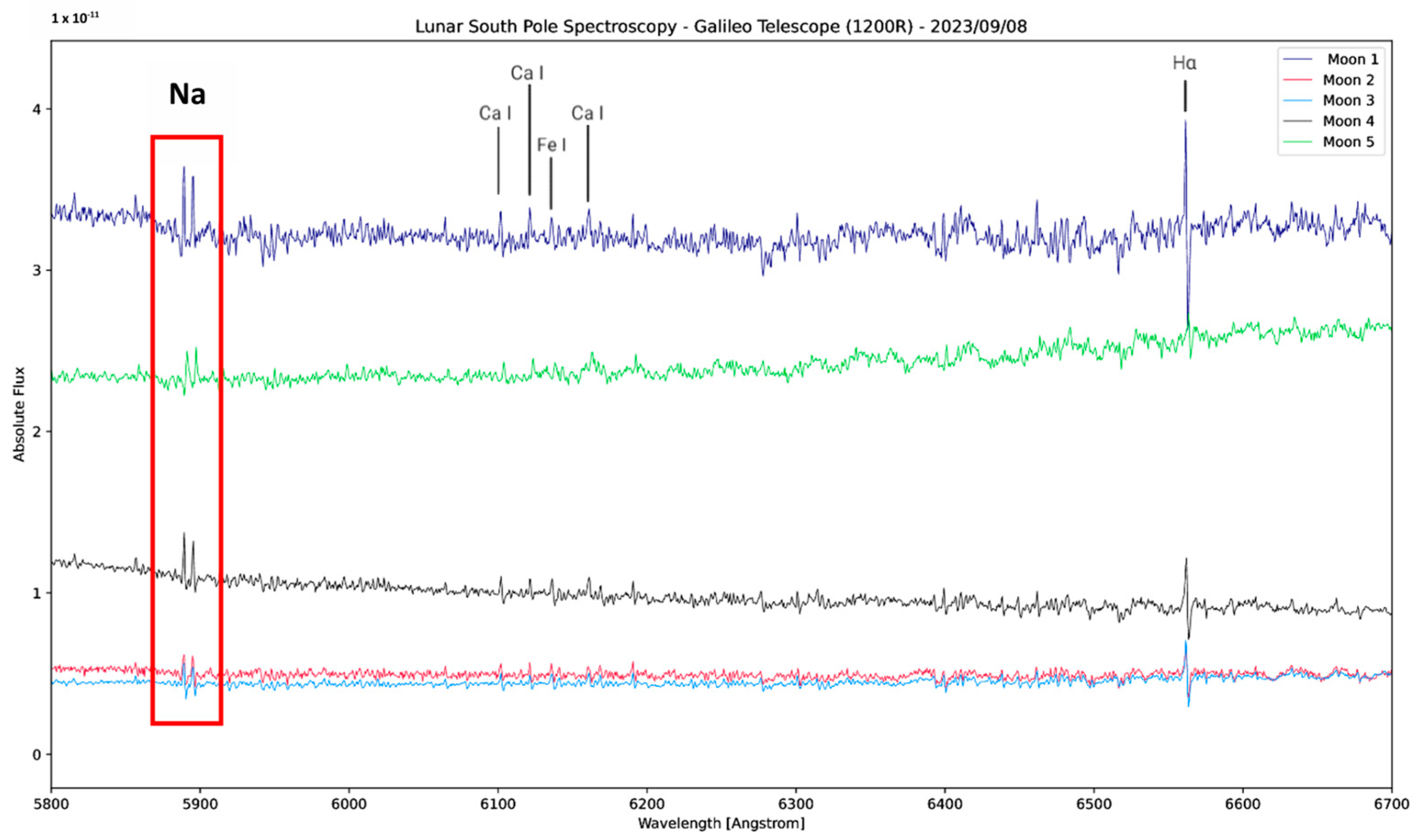Click the bold Na annotation label
Viewport: 1418px width, 840px height.
(x=187, y=94)
